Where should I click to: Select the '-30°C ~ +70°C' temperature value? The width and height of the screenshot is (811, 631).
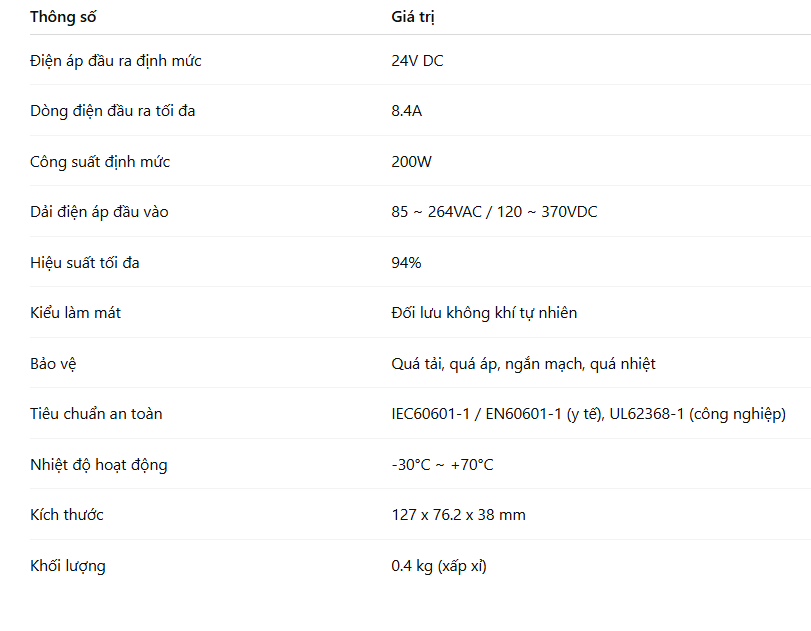[442, 465]
